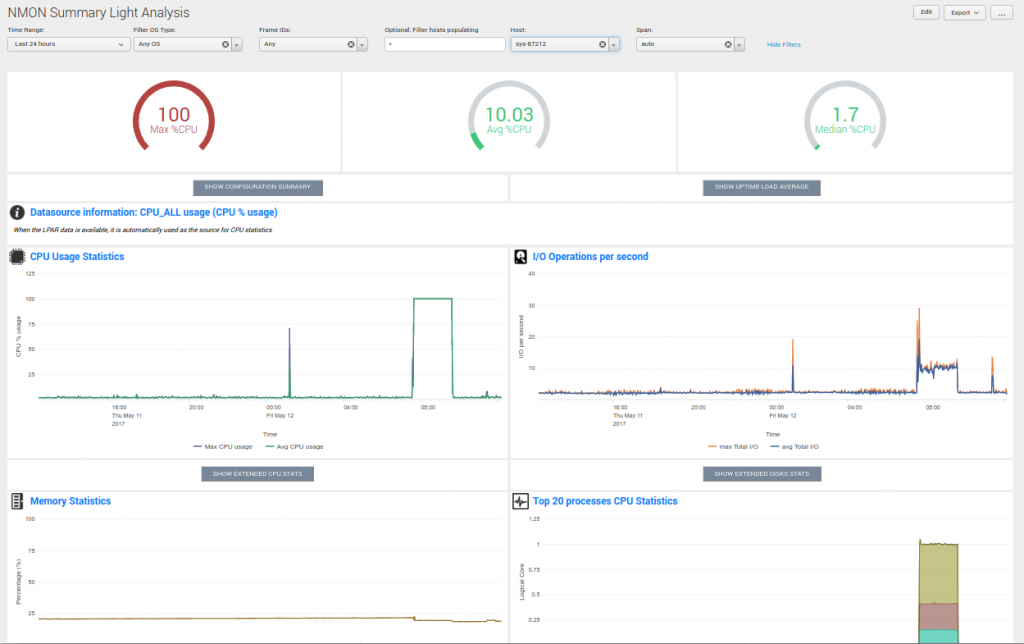Click the Hide Filters link
The height and width of the screenshot is (644, 1024).
click(784, 44)
